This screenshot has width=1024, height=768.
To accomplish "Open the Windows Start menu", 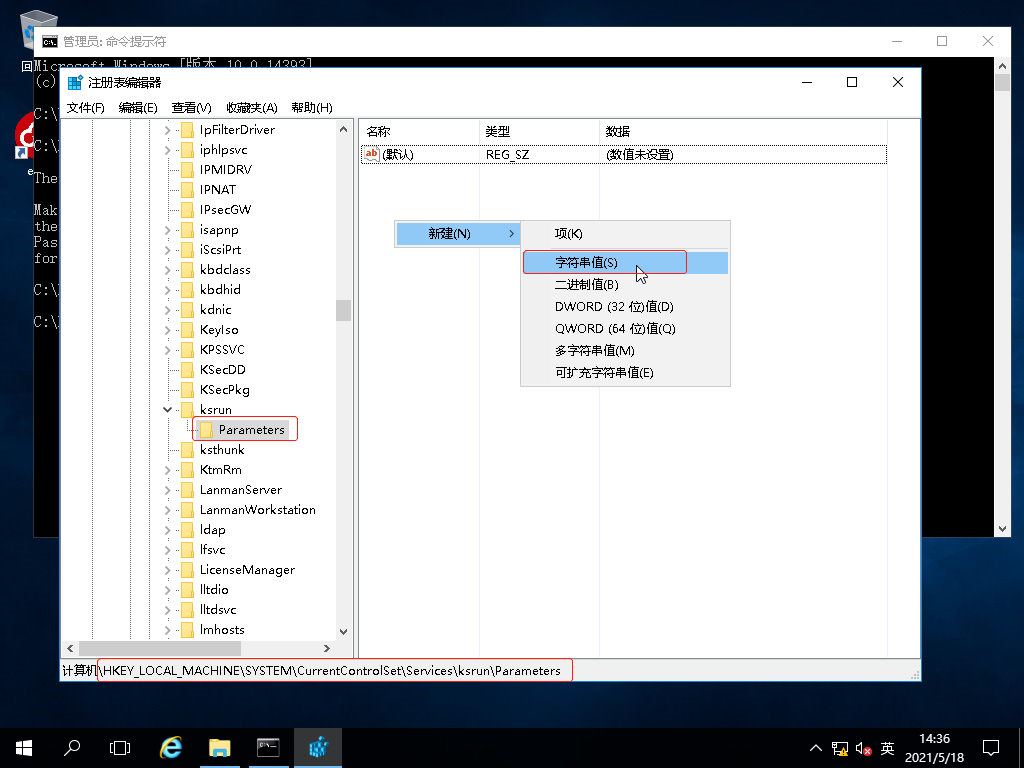I will pos(24,747).
